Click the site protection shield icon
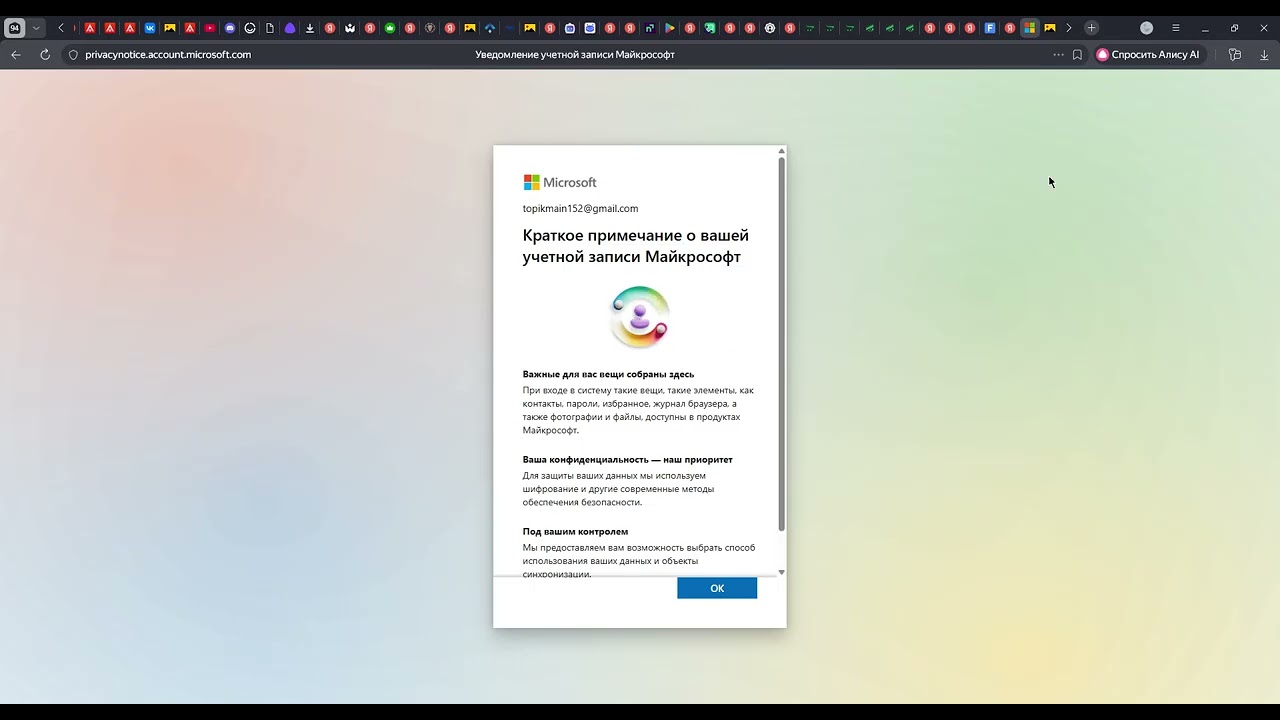This screenshot has width=1280, height=720. (x=73, y=55)
